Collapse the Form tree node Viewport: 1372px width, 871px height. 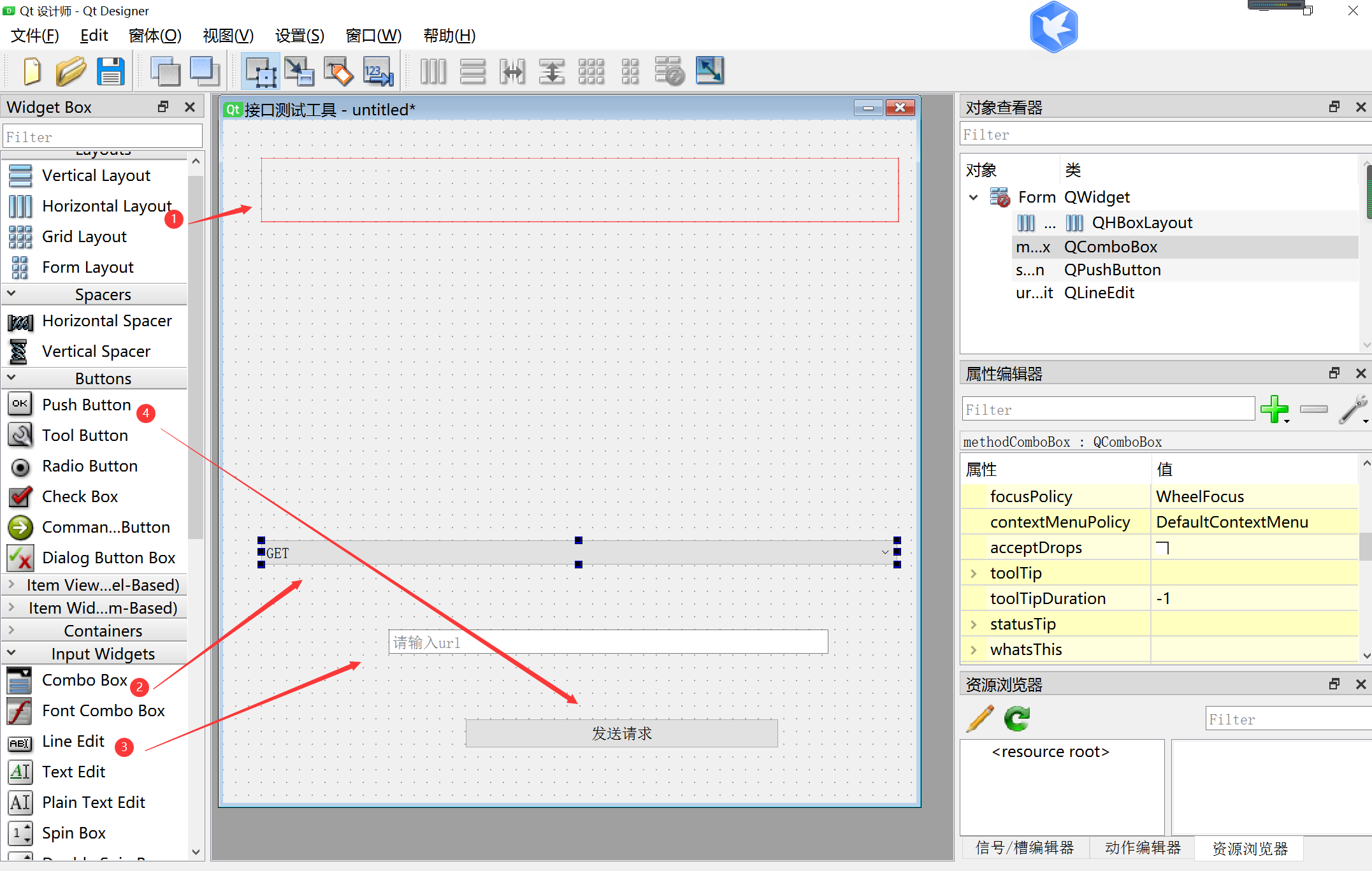(974, 198)
